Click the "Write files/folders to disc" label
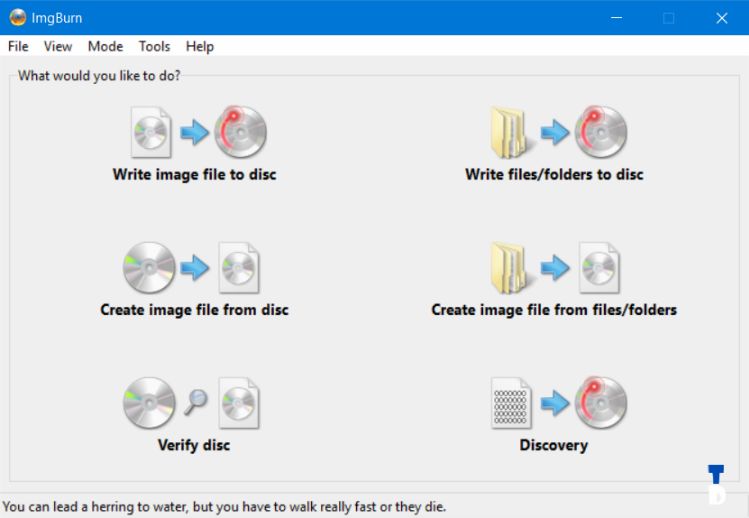Viewport: 749px width, 518px height. pos(554,174)
